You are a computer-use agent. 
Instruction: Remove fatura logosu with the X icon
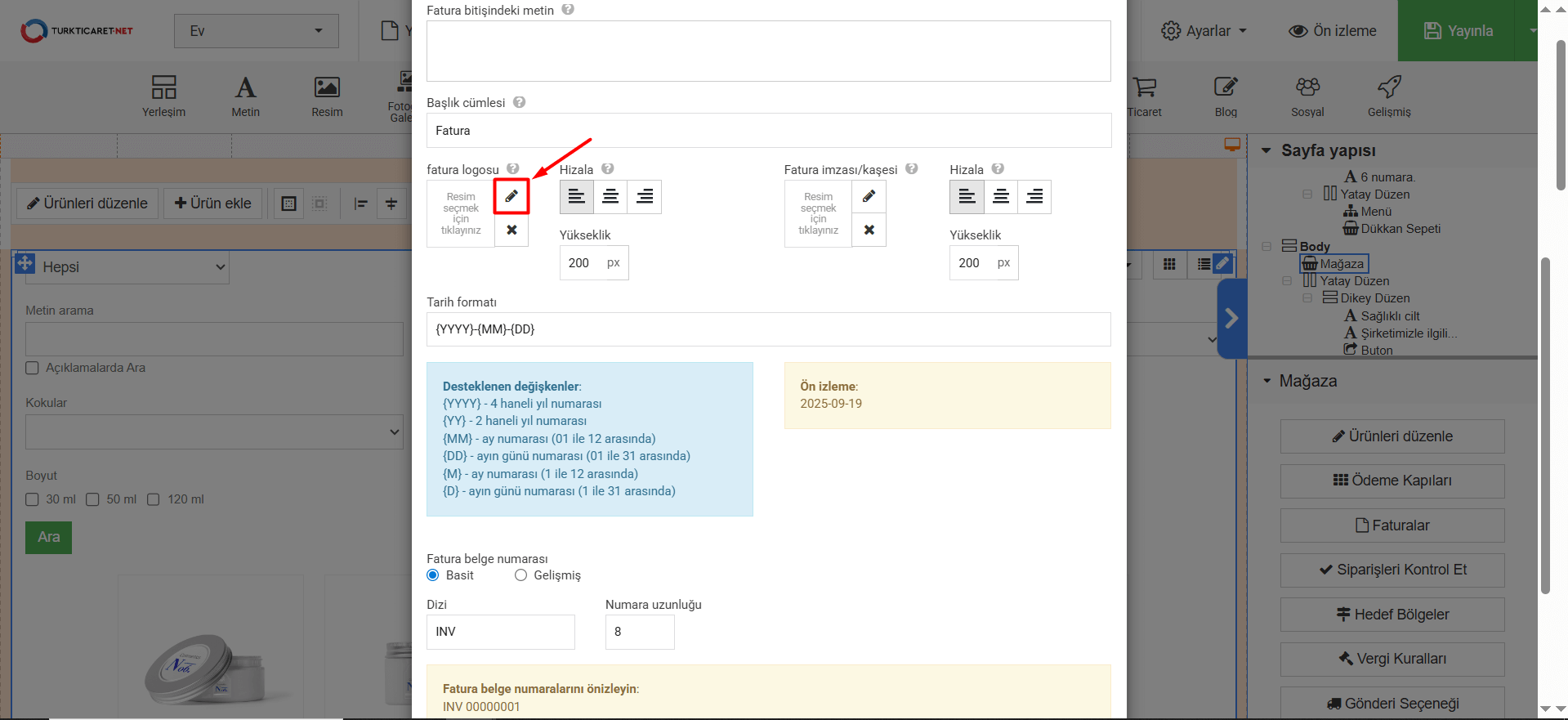511,230
